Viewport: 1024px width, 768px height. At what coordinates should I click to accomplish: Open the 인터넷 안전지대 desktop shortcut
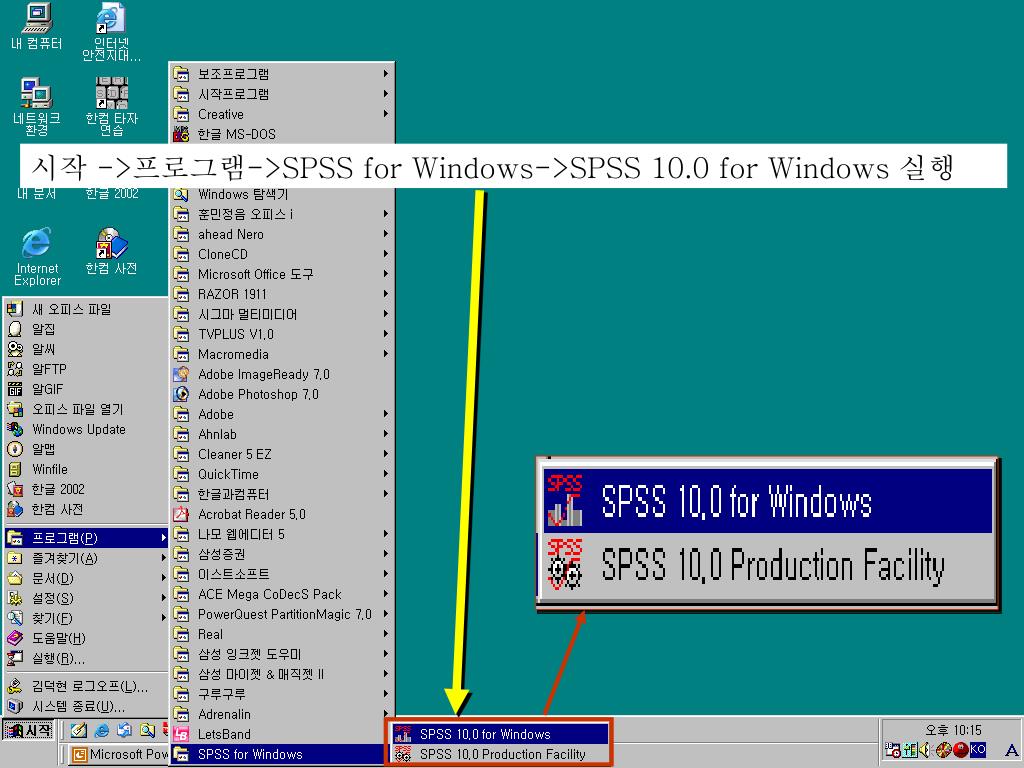[111, 31]
